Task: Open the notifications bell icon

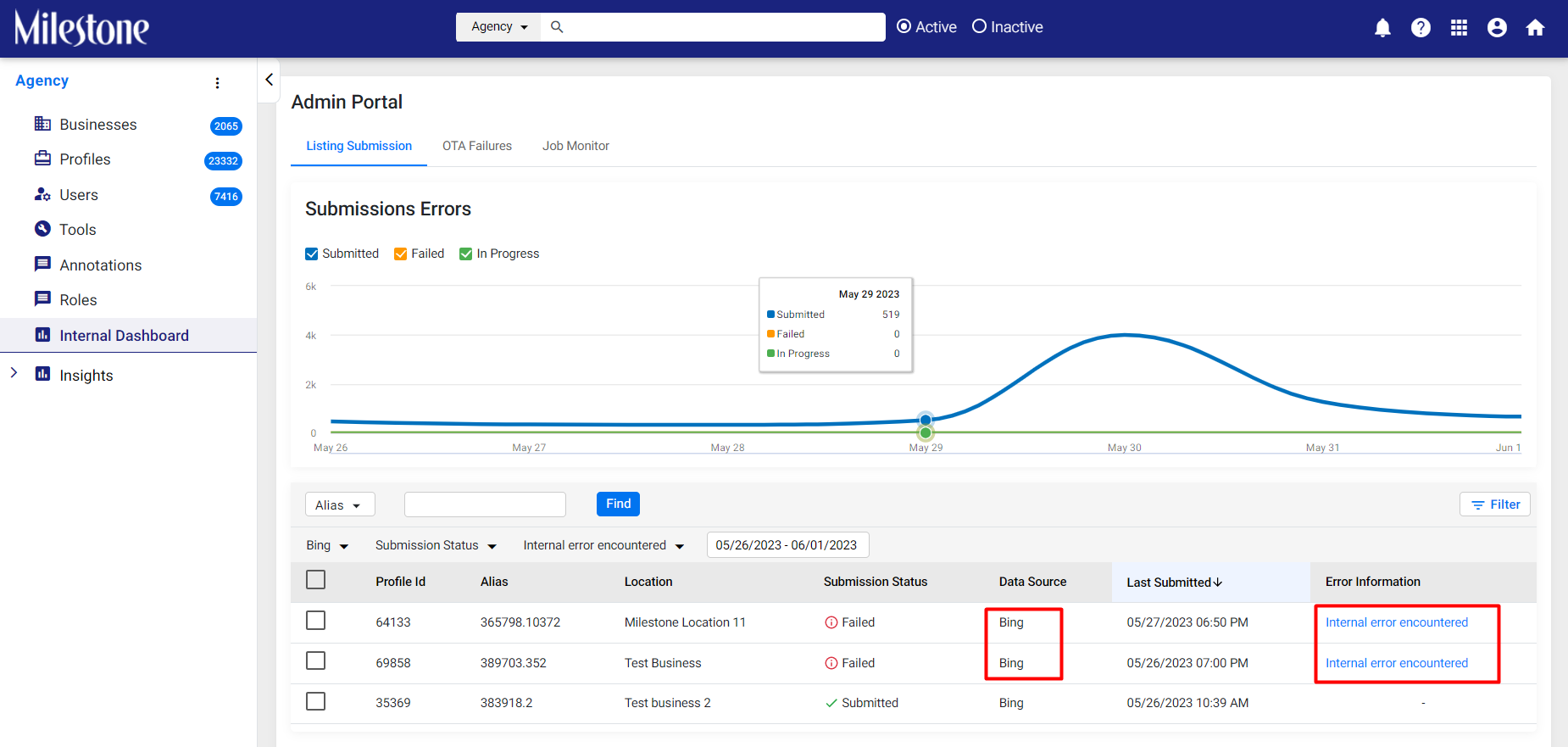Action: pos(1382,28)
